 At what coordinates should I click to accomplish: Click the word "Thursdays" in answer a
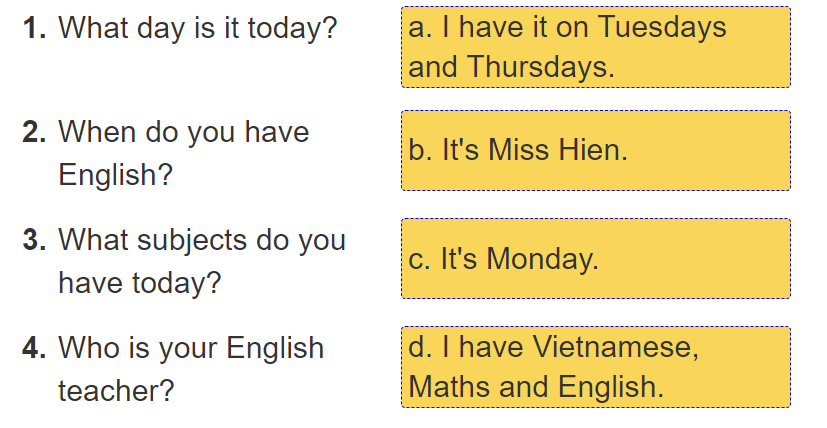(539, 67)
